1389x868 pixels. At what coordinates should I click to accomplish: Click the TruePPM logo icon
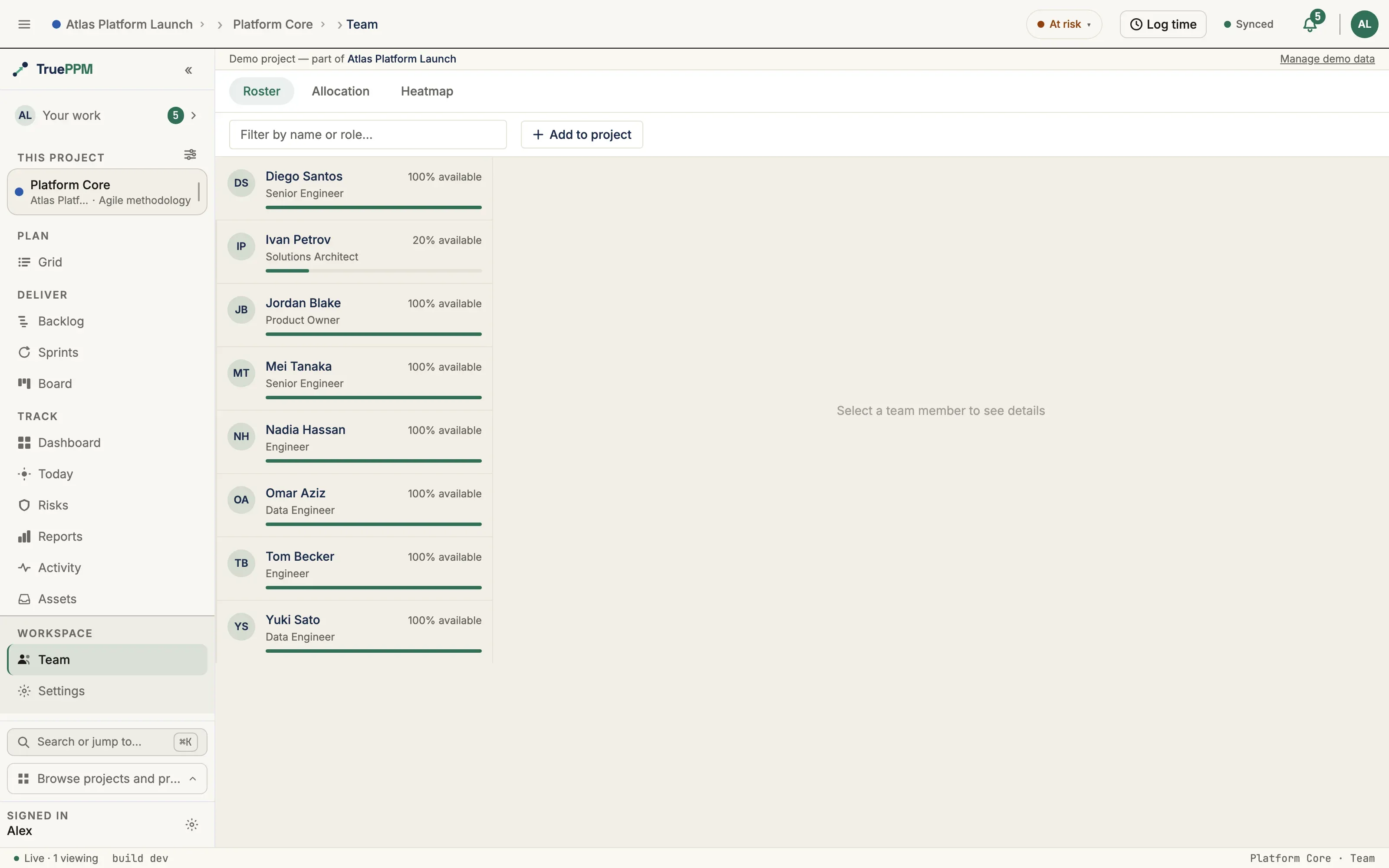tap(21, 69)
